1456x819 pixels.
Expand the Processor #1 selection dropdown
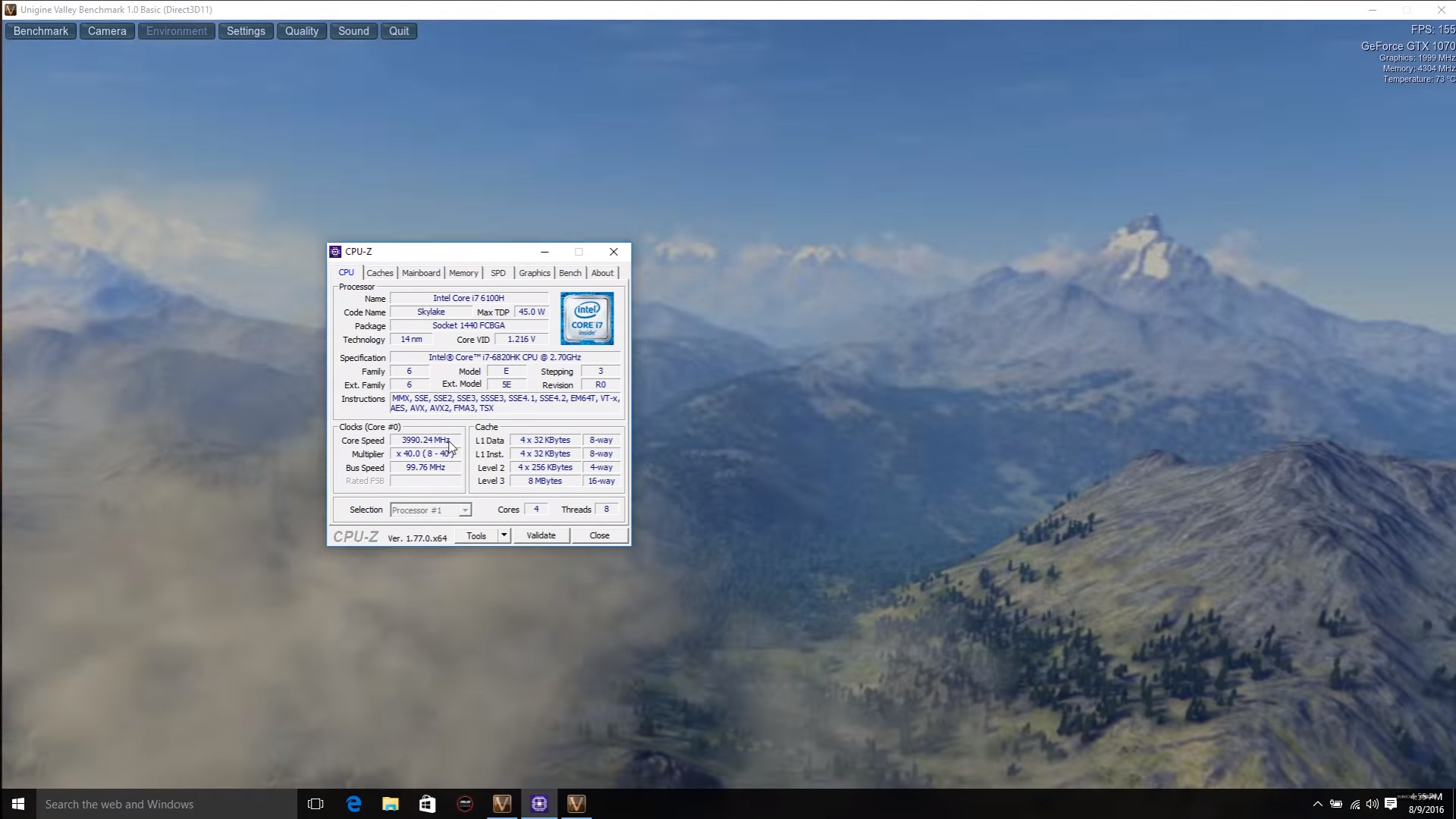tap(465, 510)
